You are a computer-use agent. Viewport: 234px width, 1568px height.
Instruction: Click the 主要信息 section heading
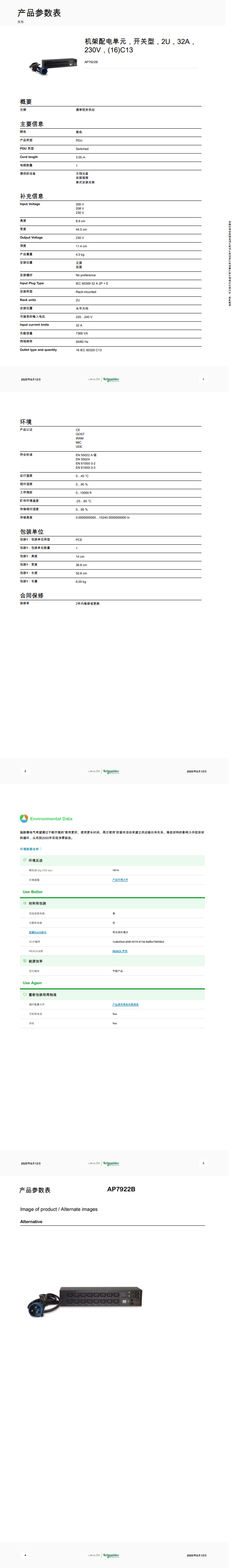click(32, 124)
